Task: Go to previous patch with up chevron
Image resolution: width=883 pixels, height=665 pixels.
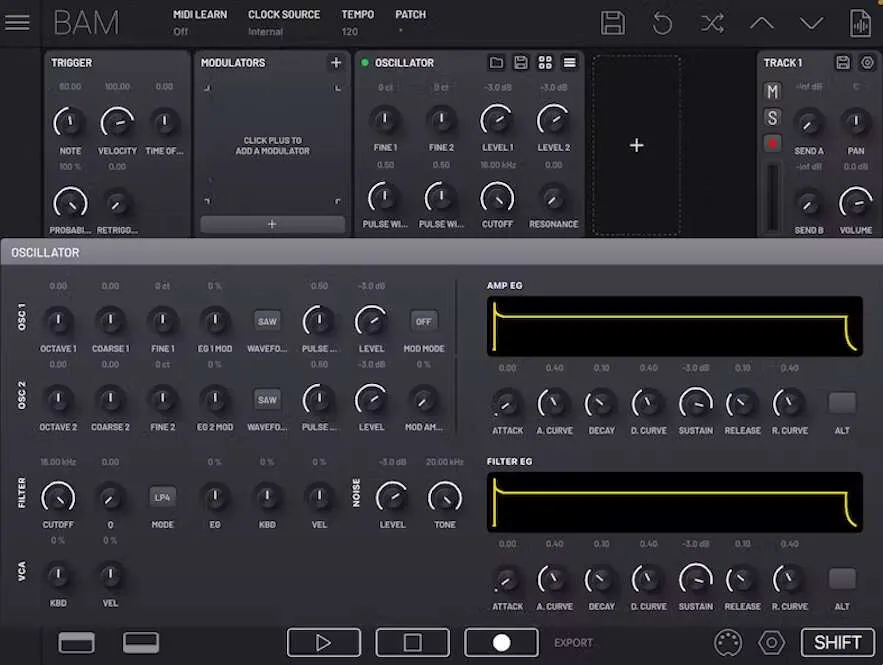Action: click(x=762, y=23)
